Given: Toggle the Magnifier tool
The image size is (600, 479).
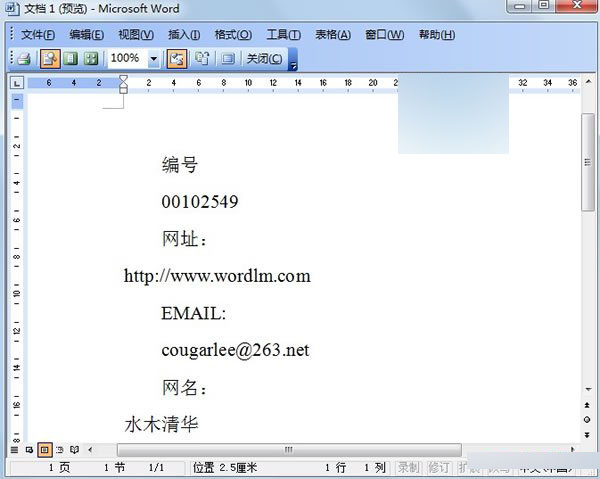Looking at the screenshot, I should tap(50, 59).
